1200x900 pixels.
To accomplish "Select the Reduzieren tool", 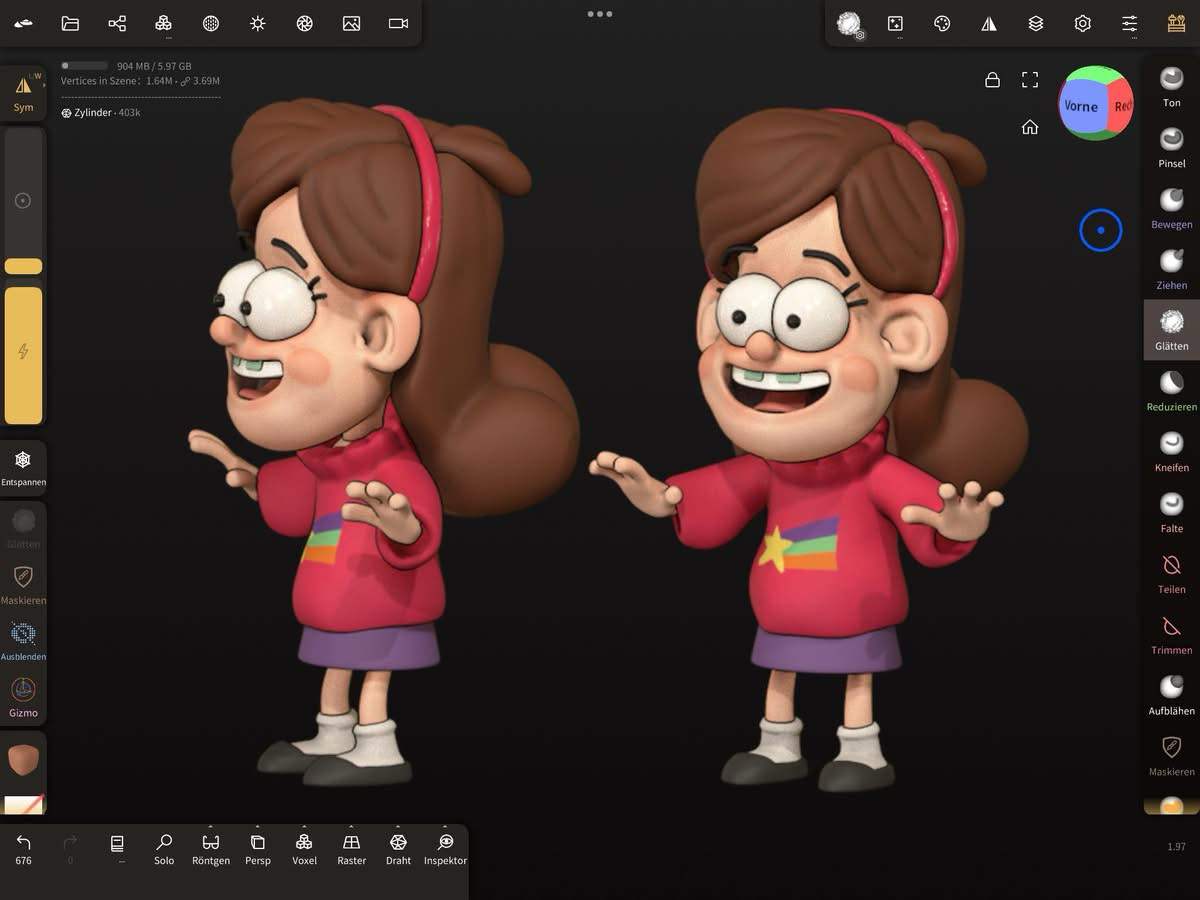I will coord(1171,390).
